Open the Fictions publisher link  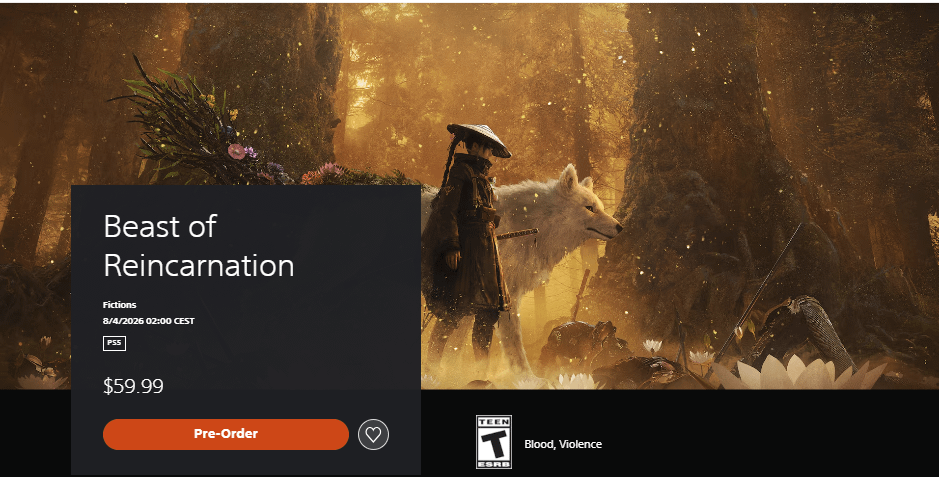[x=120, y=305]
